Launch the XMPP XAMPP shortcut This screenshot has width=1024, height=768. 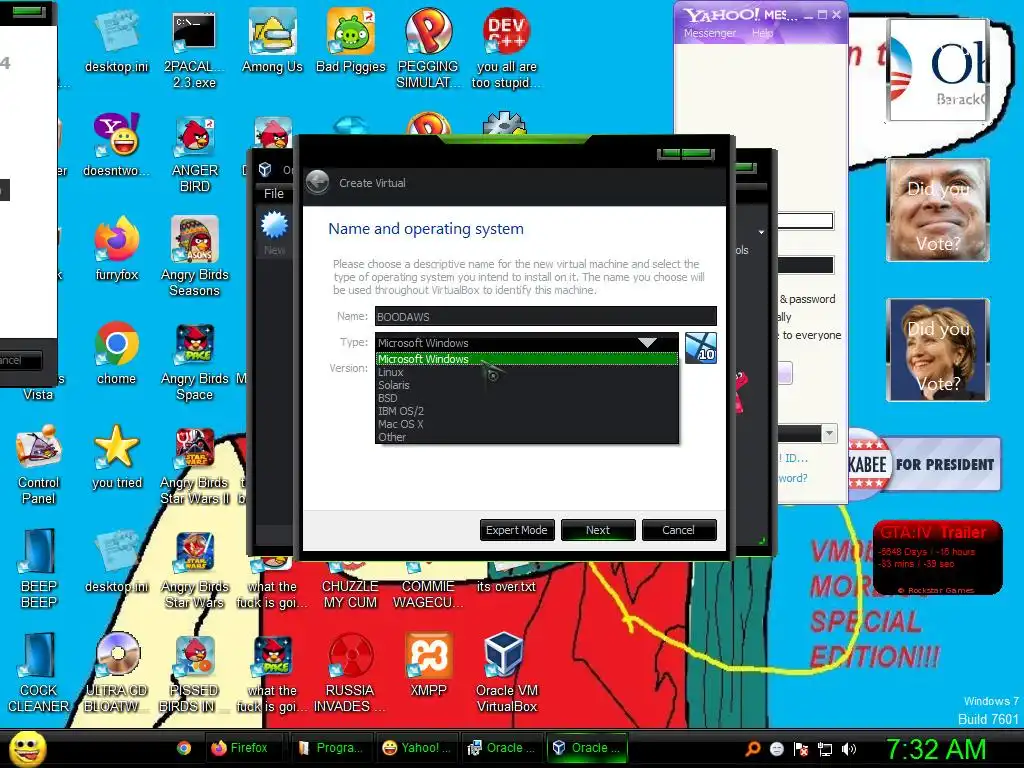pos(428,665)
